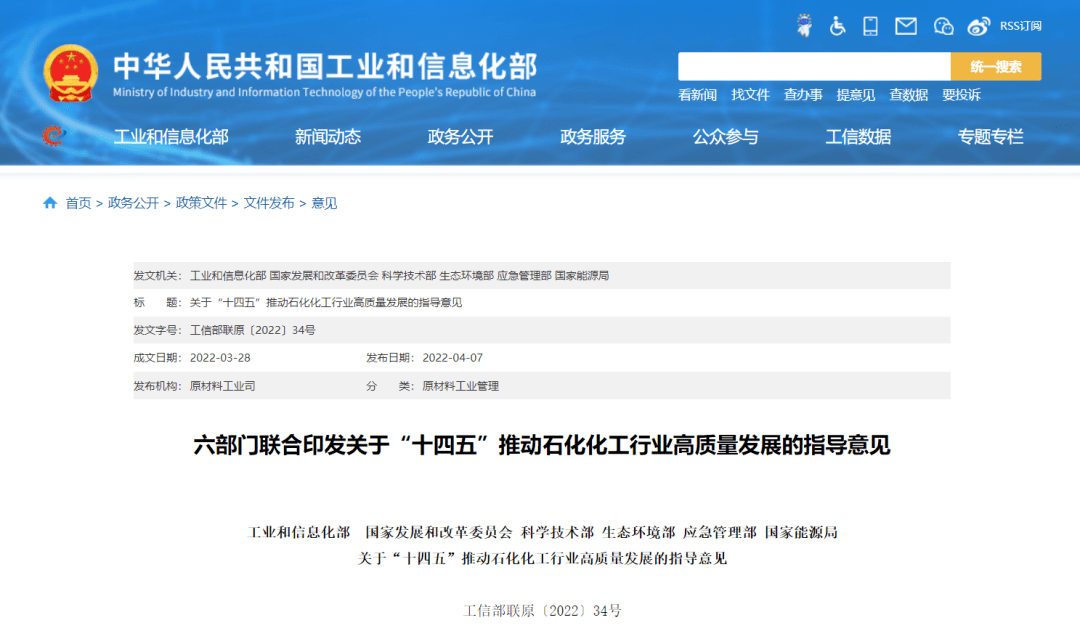Click the 要投诉 complaint link
The height and width of the screenshot is (636, 1080).
click(961, 95)
